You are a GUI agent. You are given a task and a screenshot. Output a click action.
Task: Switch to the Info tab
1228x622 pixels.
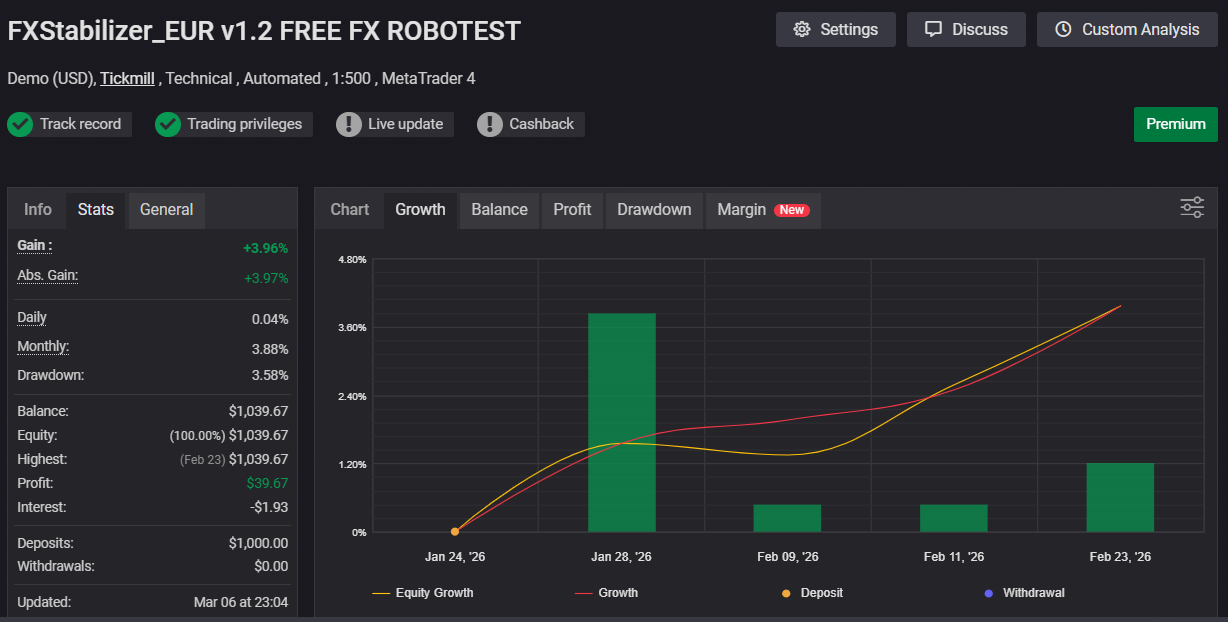click(38, 210)
